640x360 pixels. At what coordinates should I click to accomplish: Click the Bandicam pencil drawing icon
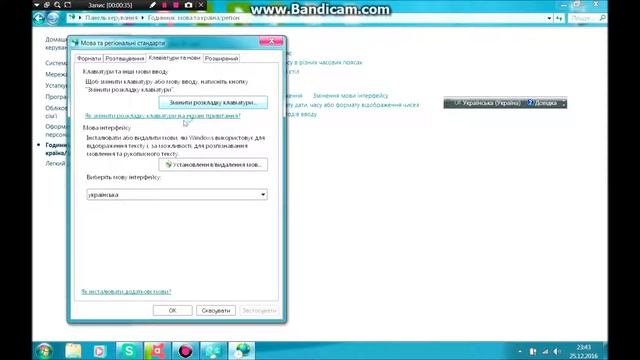click(x=153, y=5)
